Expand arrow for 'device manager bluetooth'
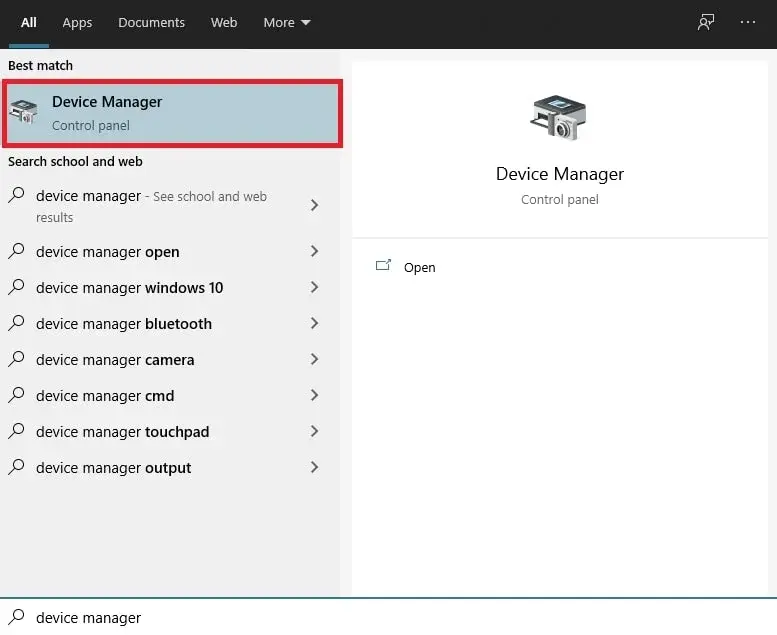This screenshot has width=777, height=635. [x=314, y=323]
